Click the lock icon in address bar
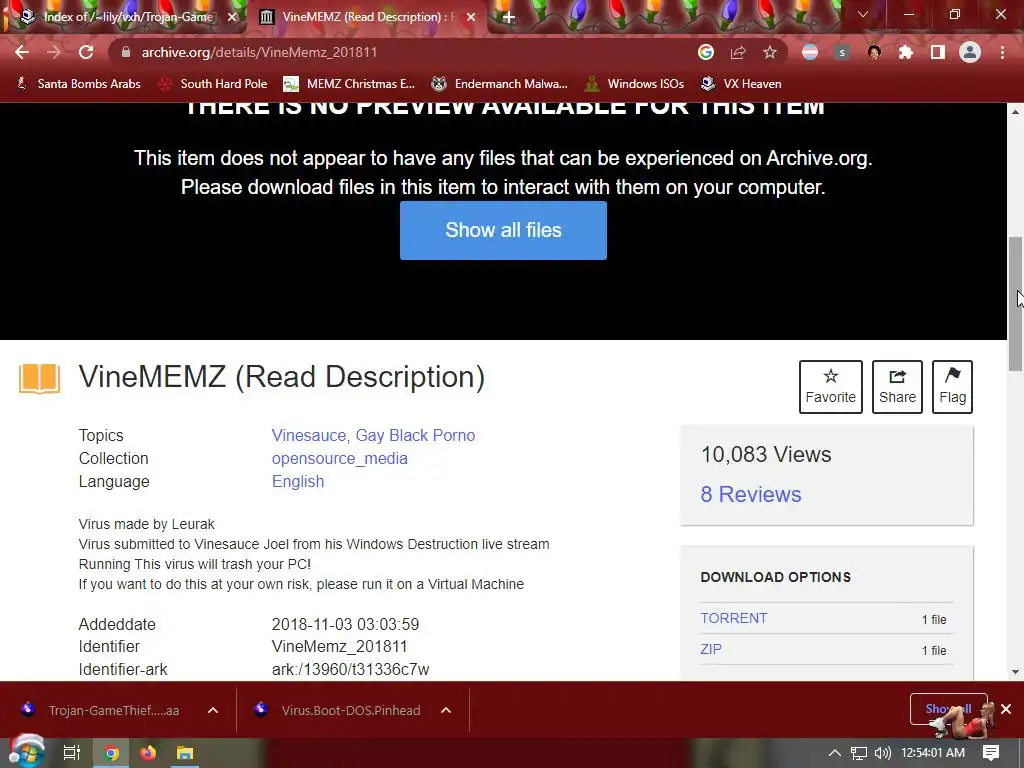Image resolution: width=1024 pixels, height=768 pixels. (x=125, y=52)
